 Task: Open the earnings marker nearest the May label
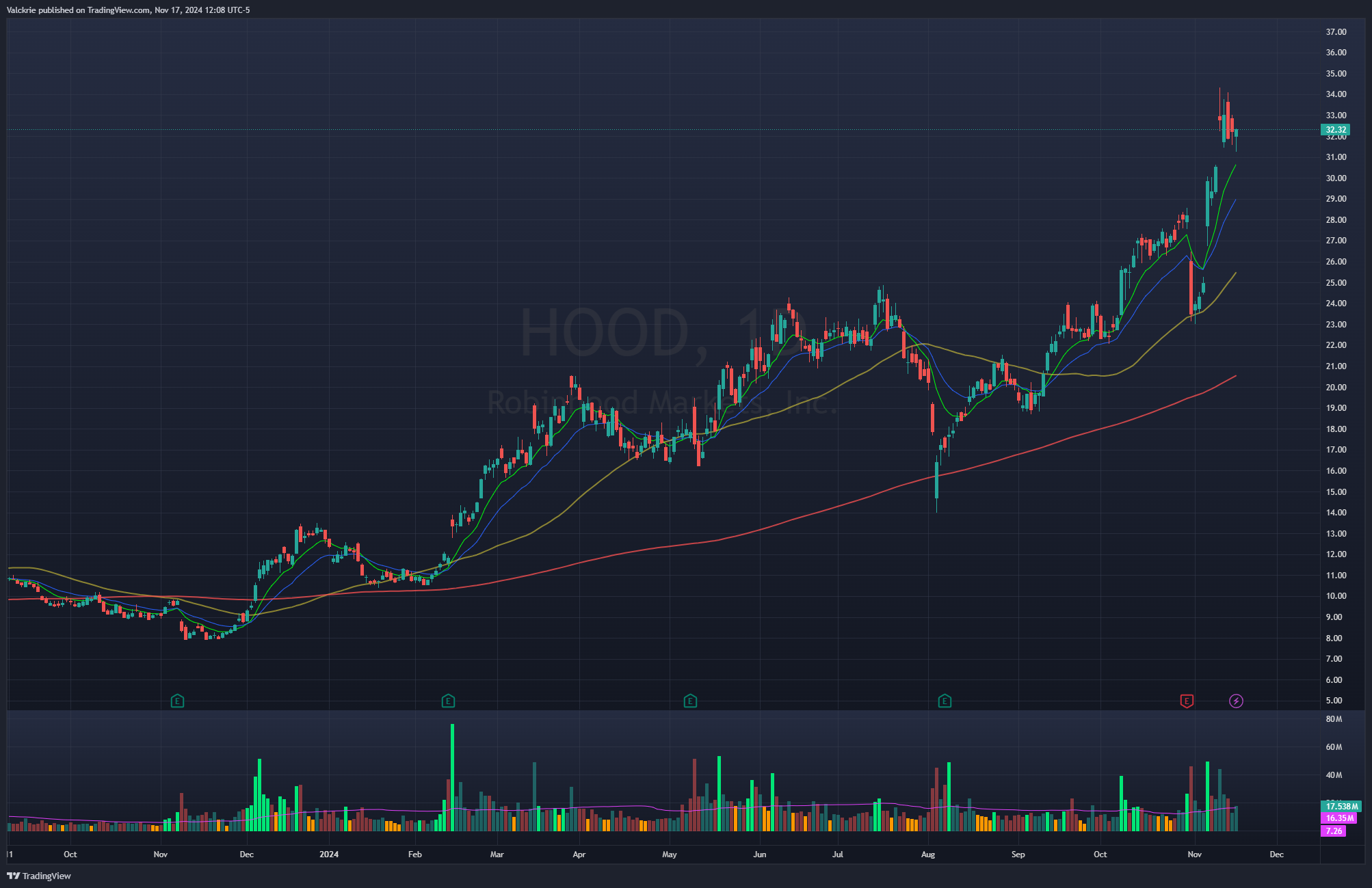coord(690,701)
